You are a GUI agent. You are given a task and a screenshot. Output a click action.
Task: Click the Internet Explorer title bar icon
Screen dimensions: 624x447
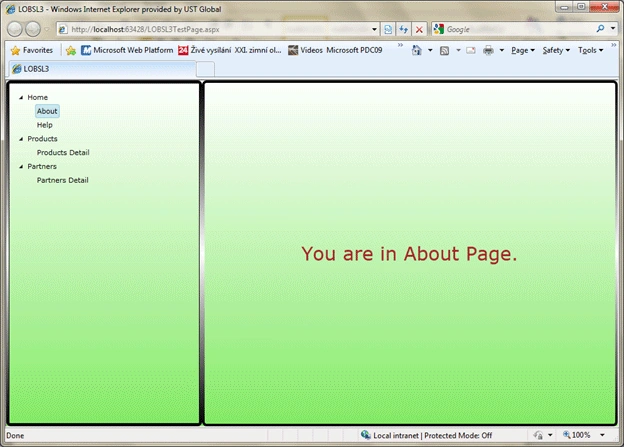(x=10, y=9)
